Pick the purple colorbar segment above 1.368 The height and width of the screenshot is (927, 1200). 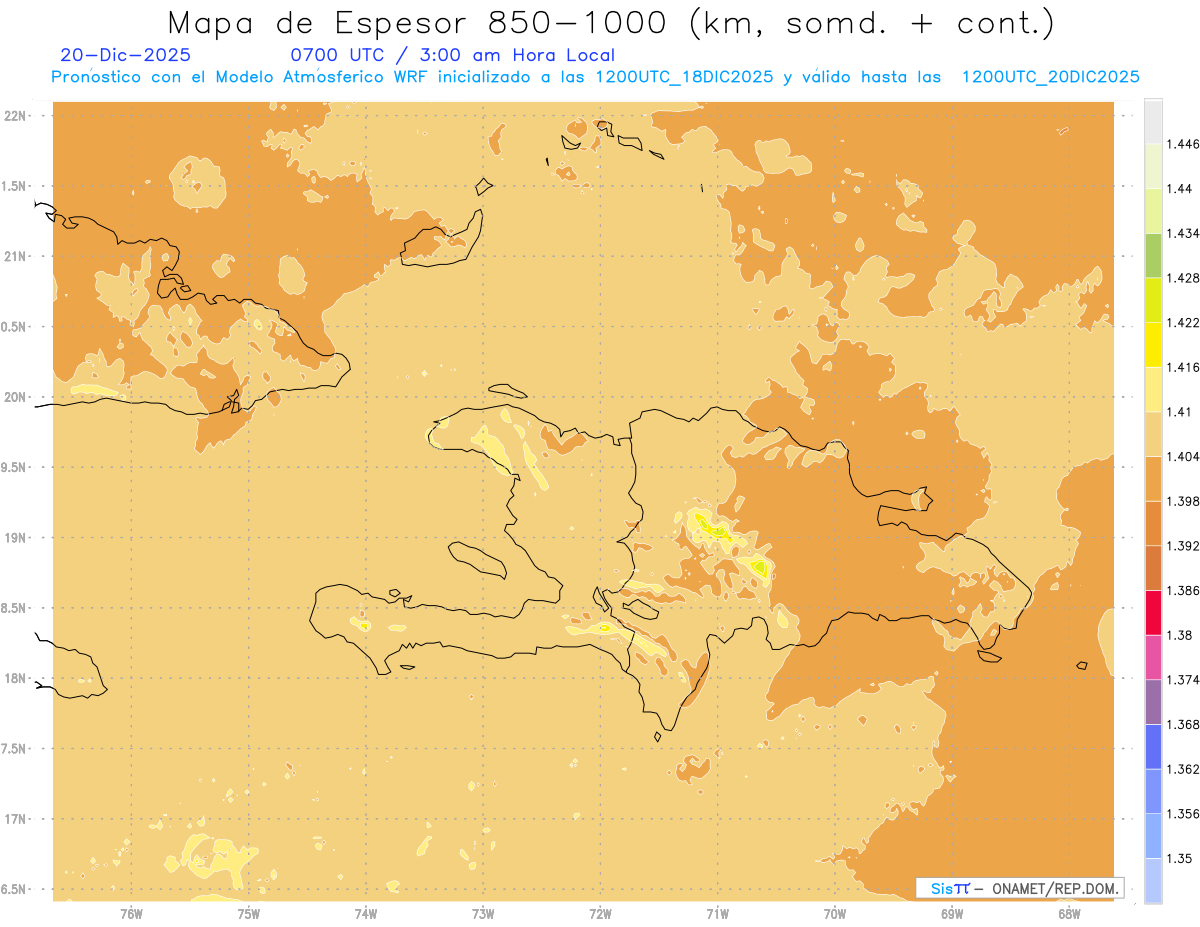pyautogui.click(x=1153, y=702)
